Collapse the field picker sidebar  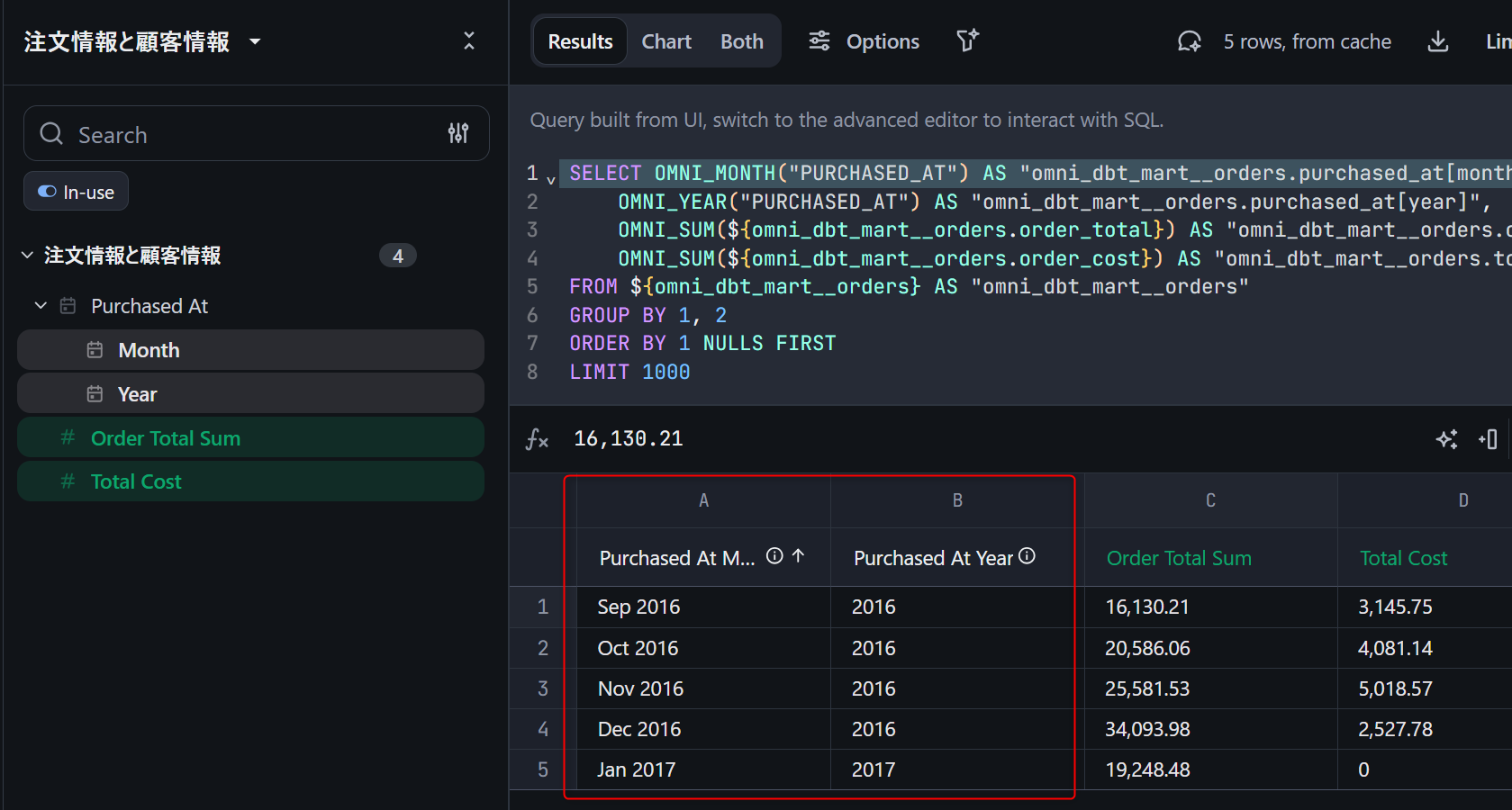click(468, 41)
